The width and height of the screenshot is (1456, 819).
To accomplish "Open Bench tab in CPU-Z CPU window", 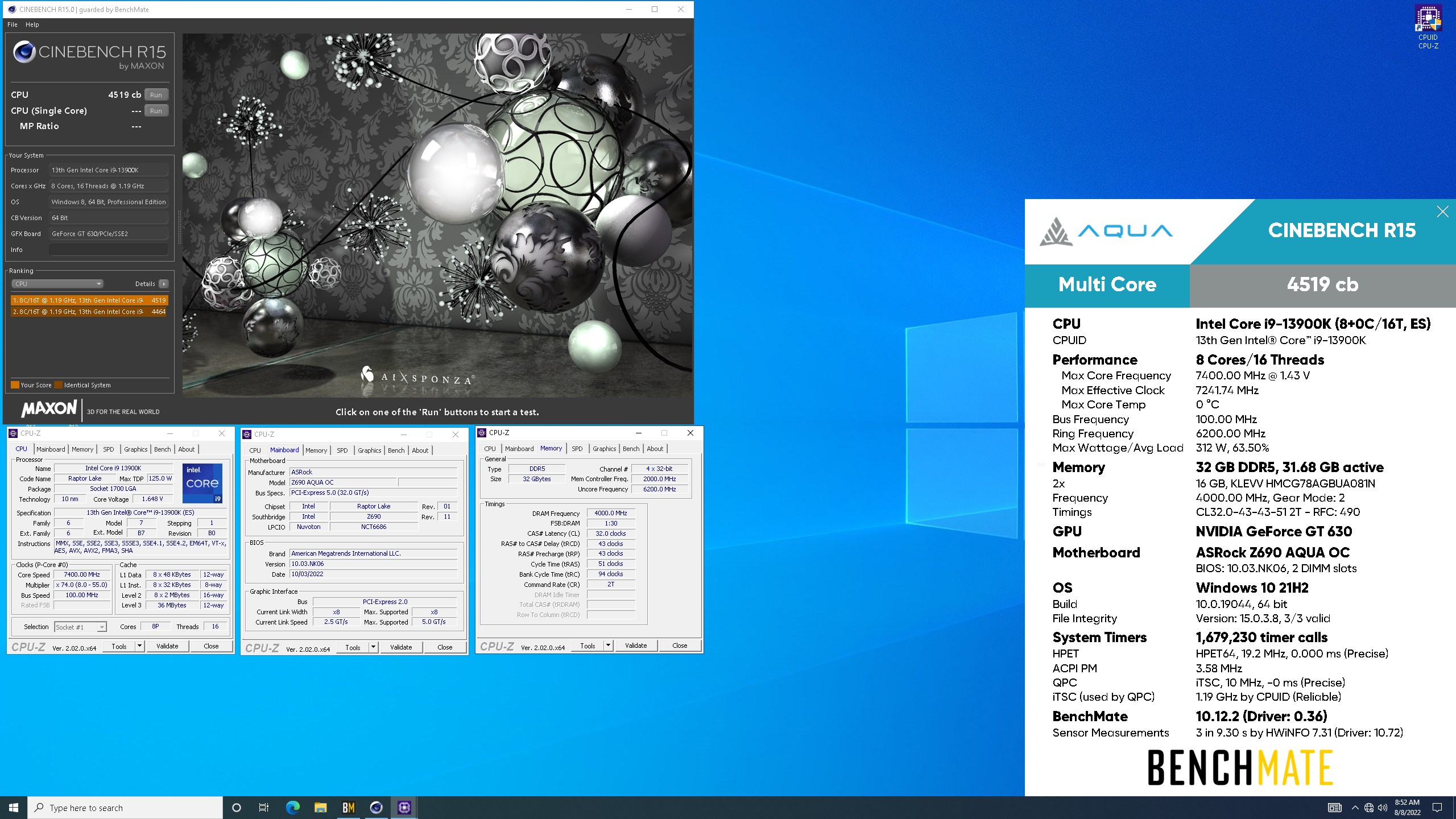I will (x=163, y=449).
